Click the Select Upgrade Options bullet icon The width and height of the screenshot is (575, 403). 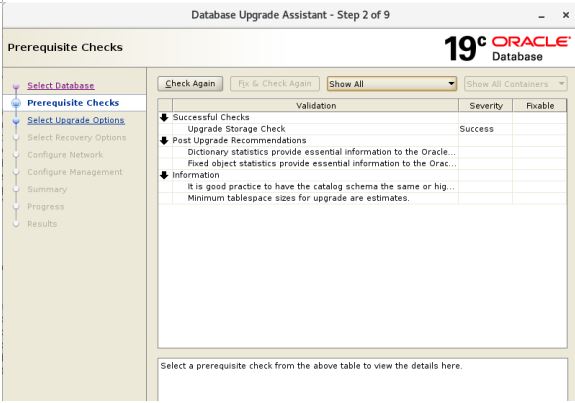point(16,120)
